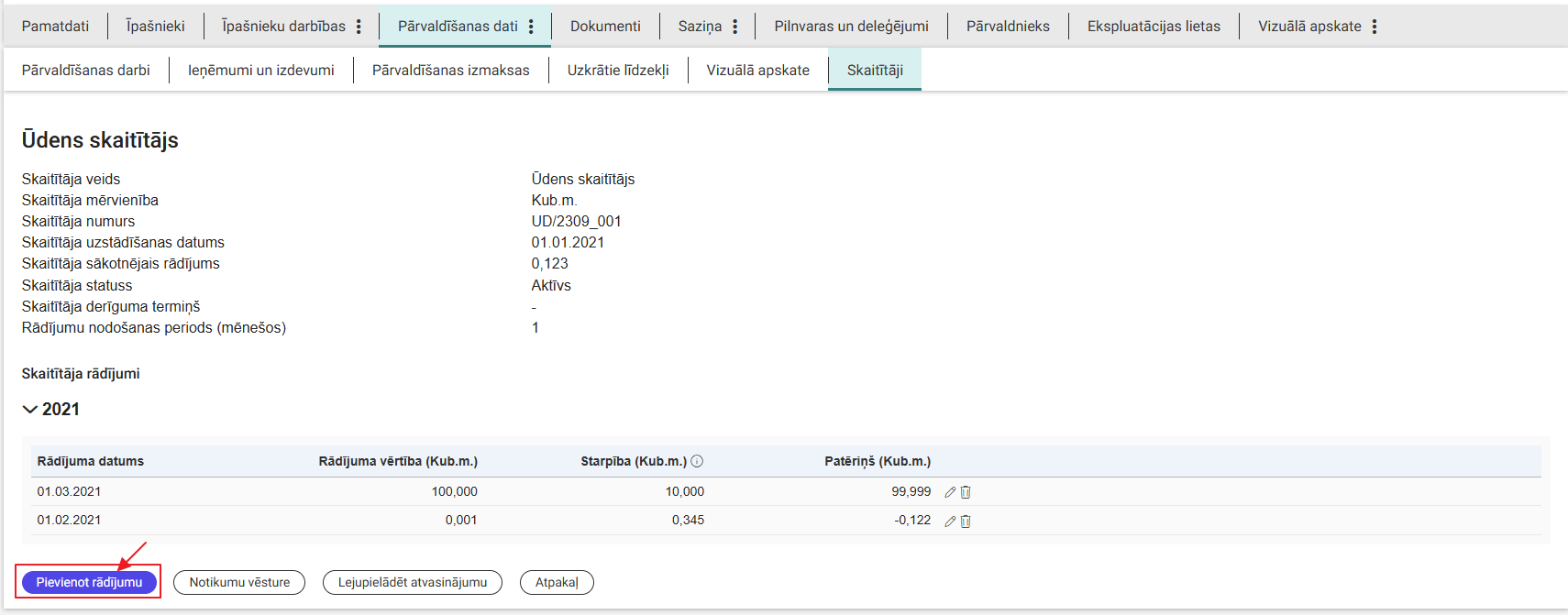Select the Pārvaldnieks tab
This screenshot has height=615, width=1568.
[x=1008, y=27]
